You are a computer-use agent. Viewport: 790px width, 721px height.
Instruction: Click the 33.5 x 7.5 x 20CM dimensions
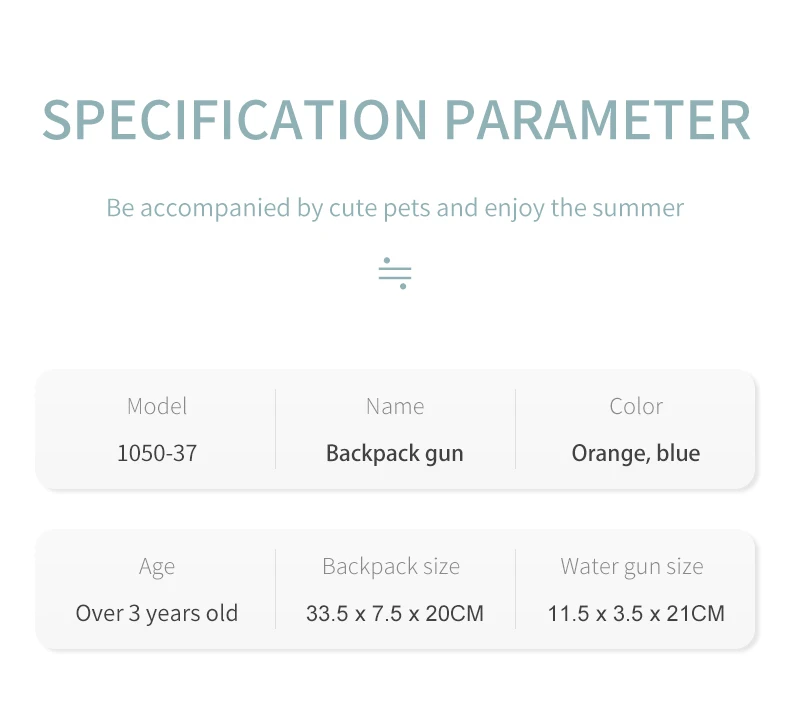pos(394,614)
